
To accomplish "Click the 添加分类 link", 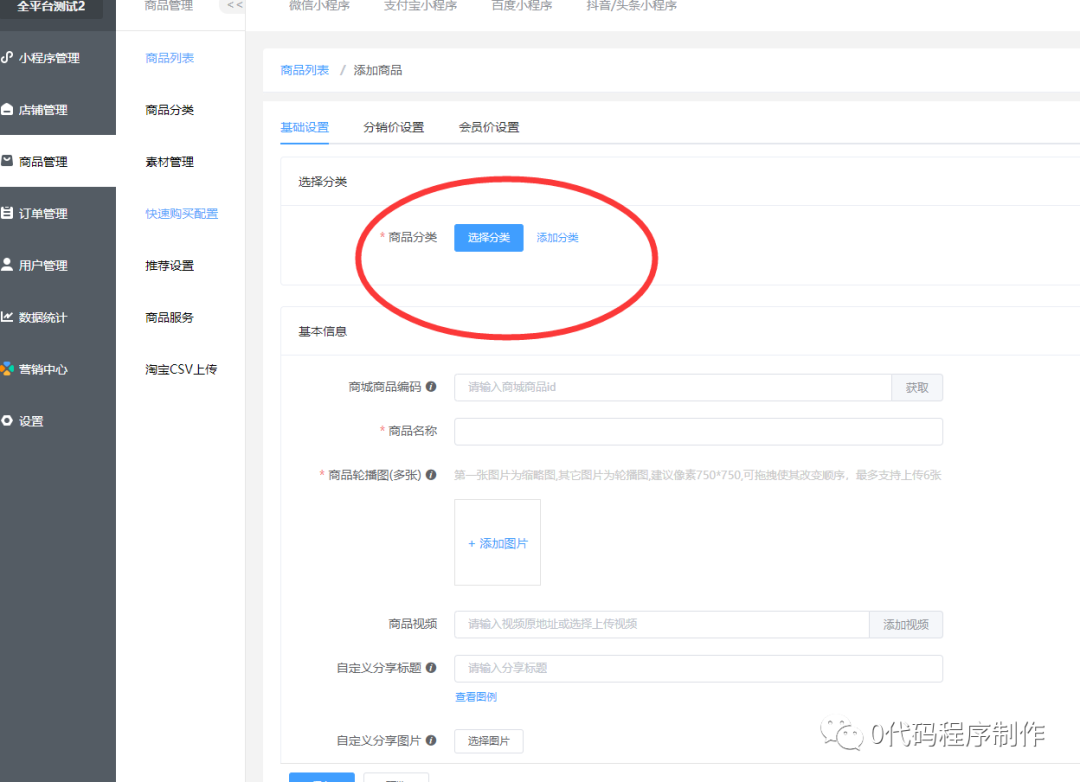I will point(557,238).
